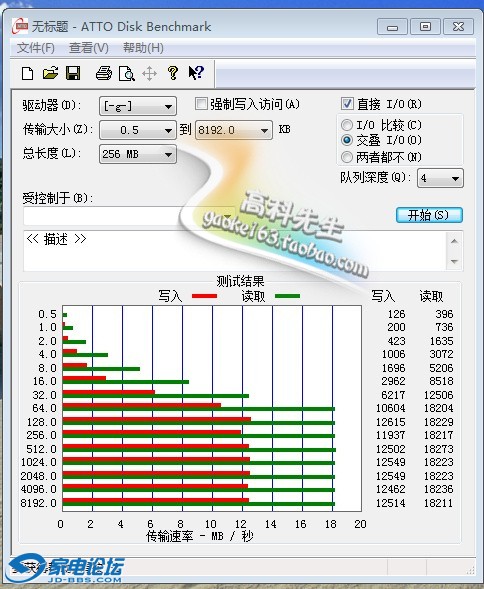Open the 帮助(H) menu
The image size is (484, 589).
pos(143,48)
